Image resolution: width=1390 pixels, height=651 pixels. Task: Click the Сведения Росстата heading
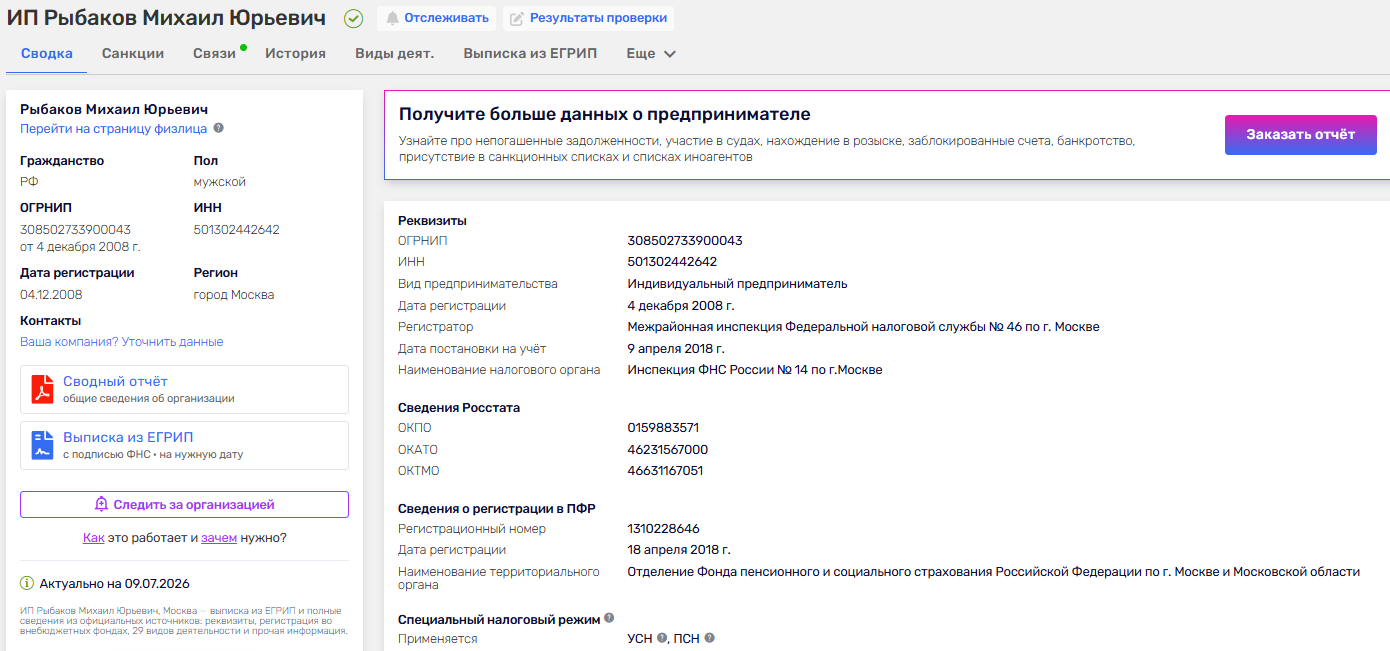coord(459,408)
